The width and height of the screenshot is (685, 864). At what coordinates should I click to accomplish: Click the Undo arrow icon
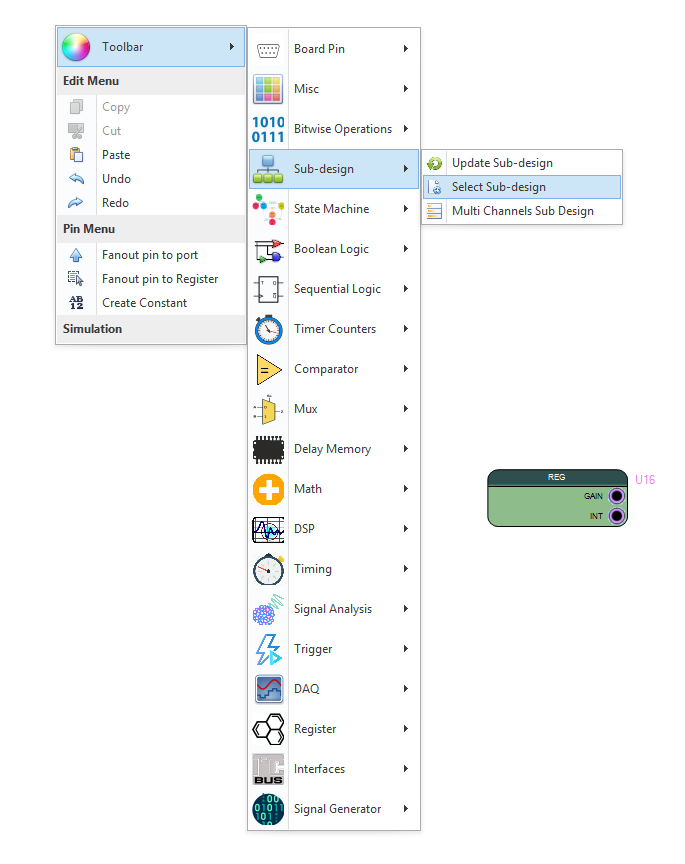[x=76, y=179]
